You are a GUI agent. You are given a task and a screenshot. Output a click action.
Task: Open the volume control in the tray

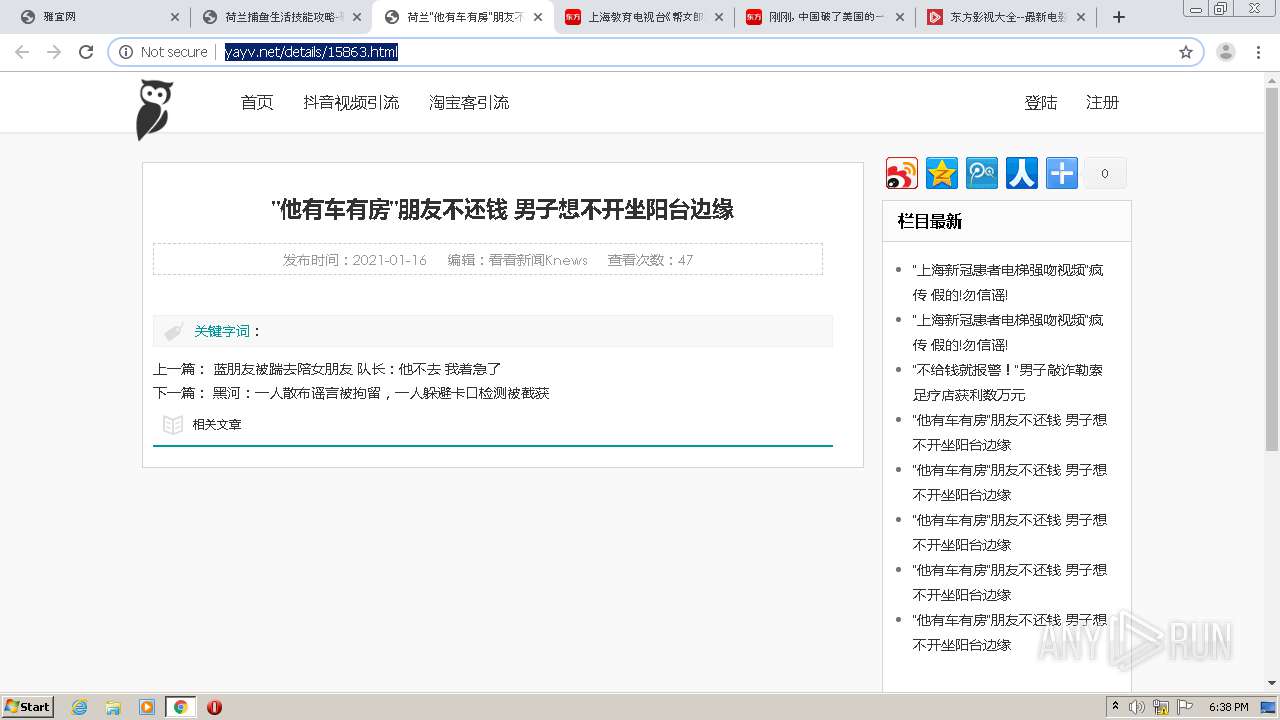[x=1137, y=707]
